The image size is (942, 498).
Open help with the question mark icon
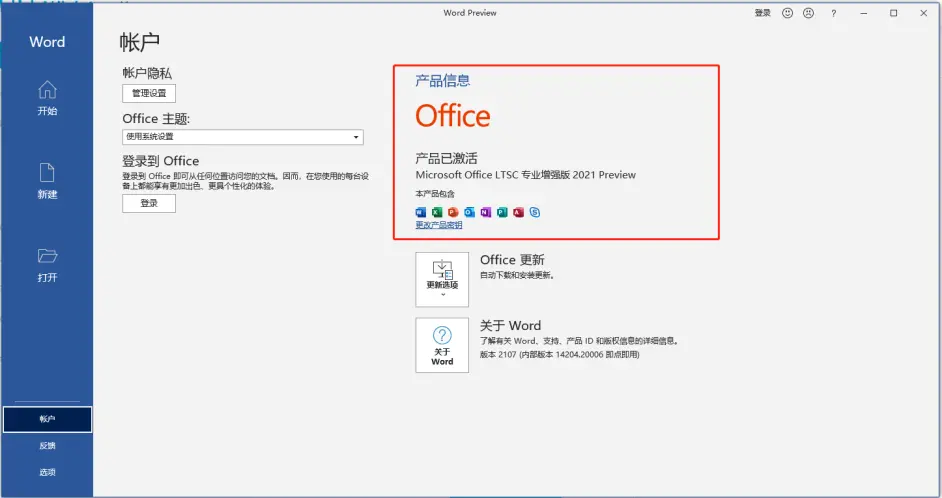click(833, 13)
